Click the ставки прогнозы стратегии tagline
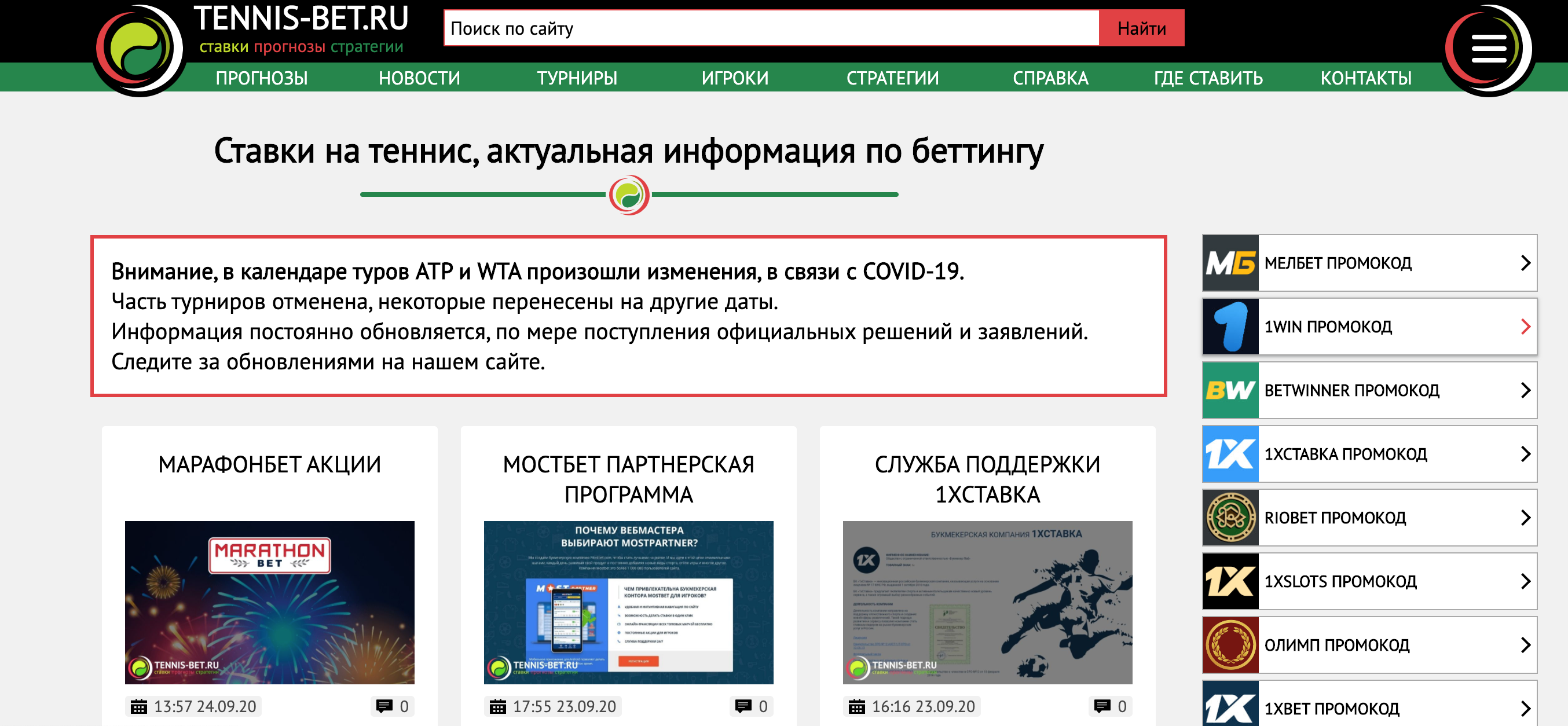This screenshot has height=726, width=1568. coord(301,47)
